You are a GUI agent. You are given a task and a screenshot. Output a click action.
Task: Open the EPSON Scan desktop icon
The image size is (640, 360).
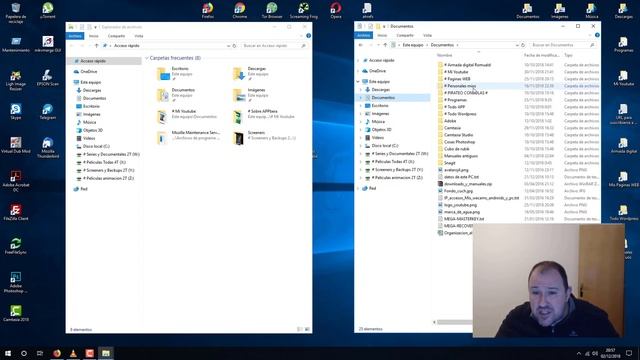coord(48,78)
